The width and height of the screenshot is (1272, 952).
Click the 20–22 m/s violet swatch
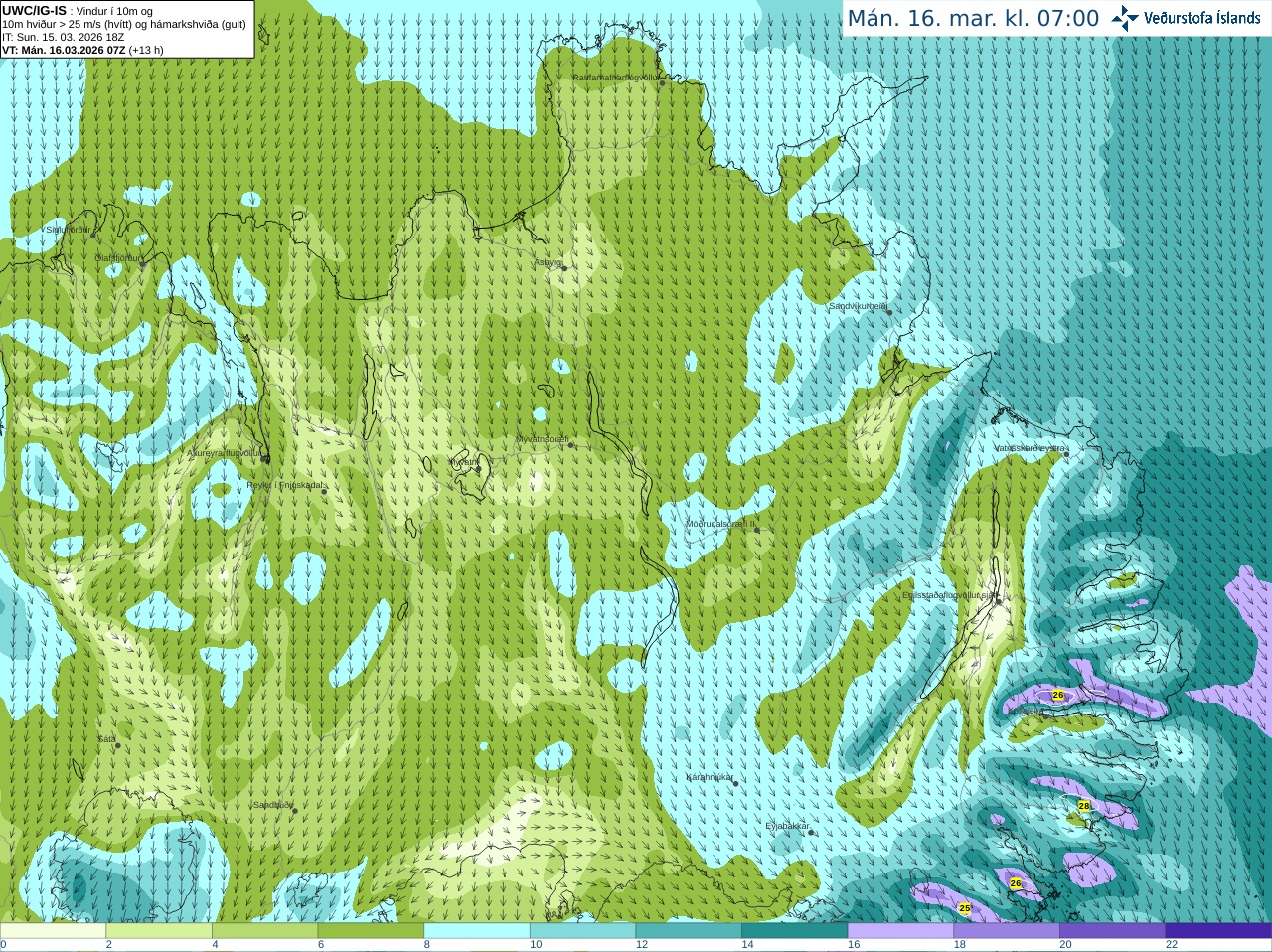point(1113,931)
